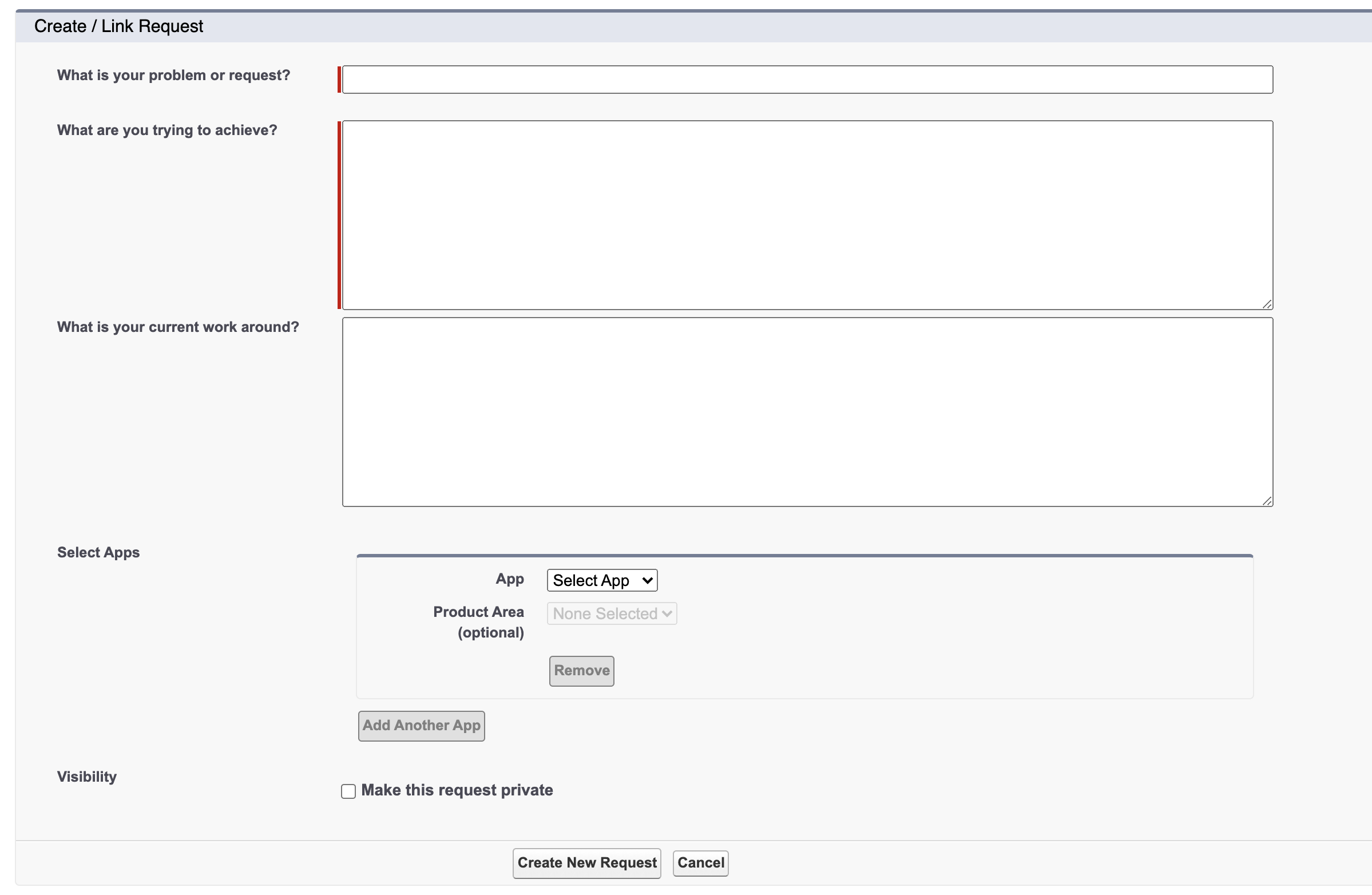Click 'What is your problem or request?' label

click(173, 76)
